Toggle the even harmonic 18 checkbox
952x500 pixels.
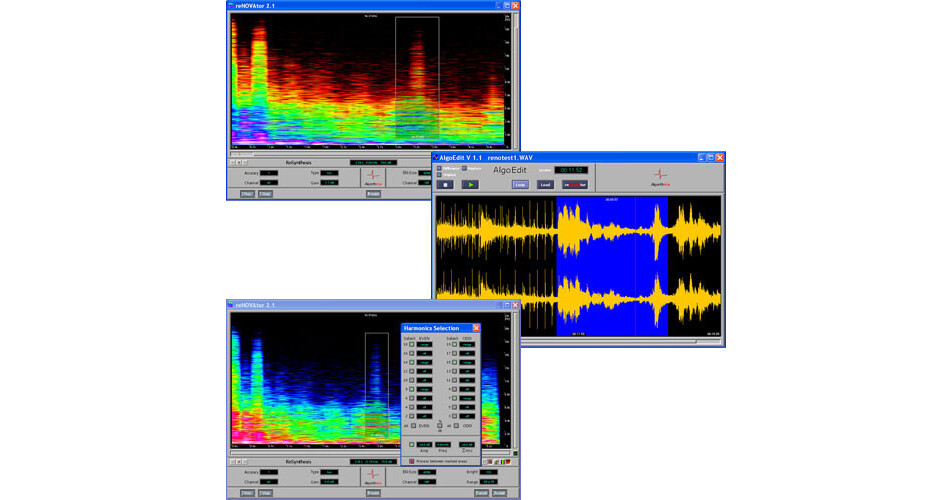click(x=412, y=344)
